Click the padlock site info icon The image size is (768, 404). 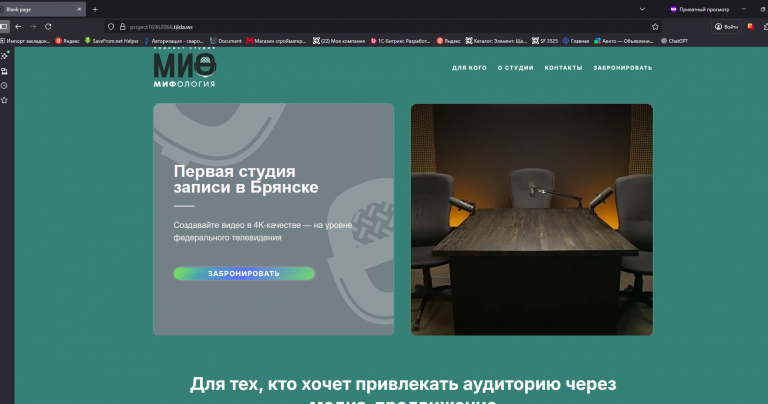[x=122, y=27]
